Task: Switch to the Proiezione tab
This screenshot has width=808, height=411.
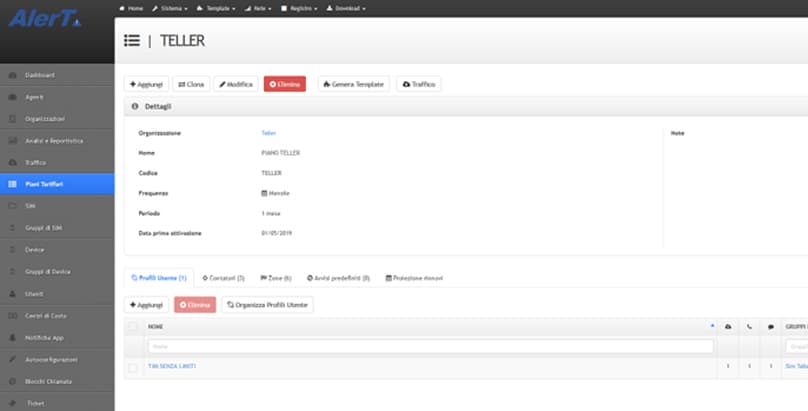Action: pyautogui.click(x=414, y=278)
